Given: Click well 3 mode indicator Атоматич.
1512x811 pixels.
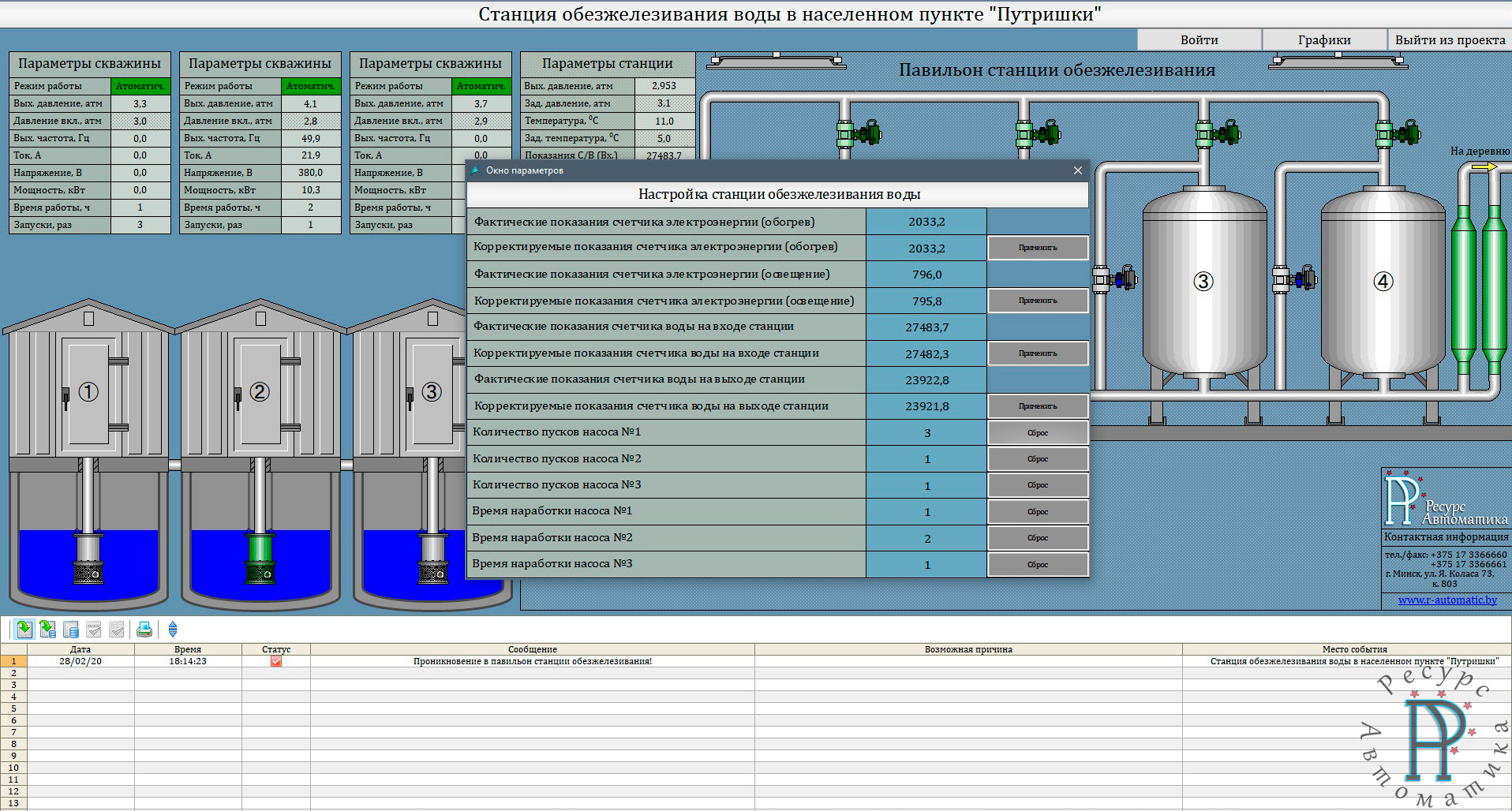Looking at the screenshot, I should tap(481, 85).
